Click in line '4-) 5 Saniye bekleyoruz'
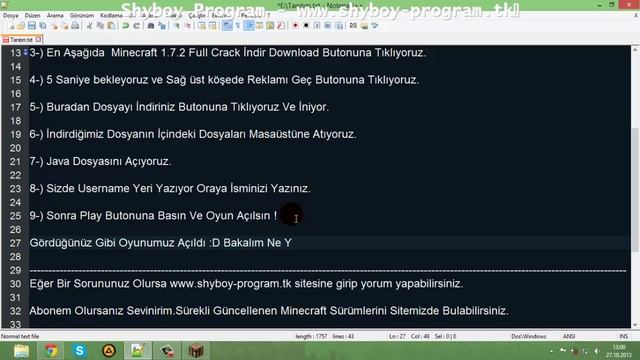Viewport: 640px width, 360px height. [224, 80]
